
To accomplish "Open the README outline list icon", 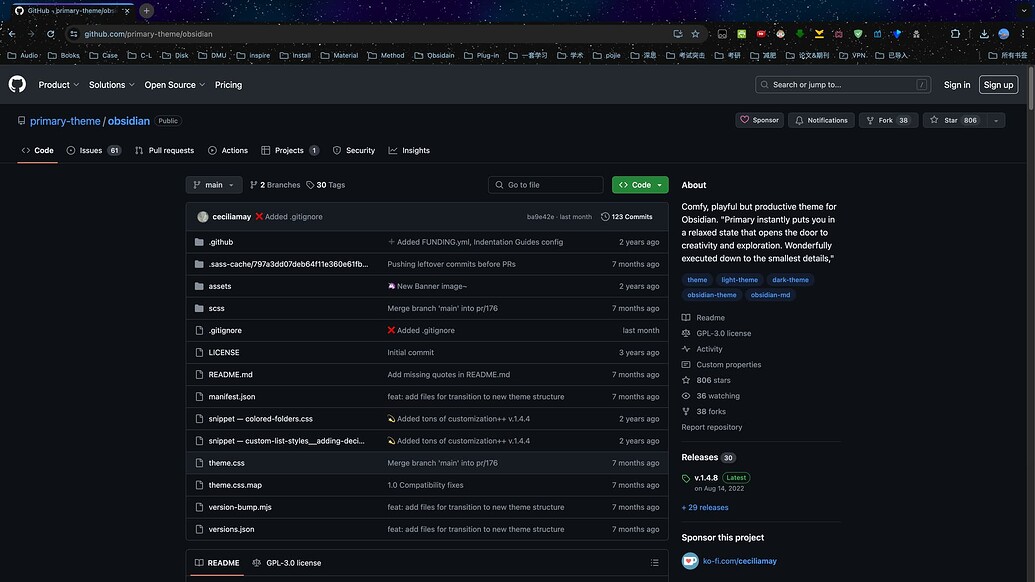I will coord(654,563).
